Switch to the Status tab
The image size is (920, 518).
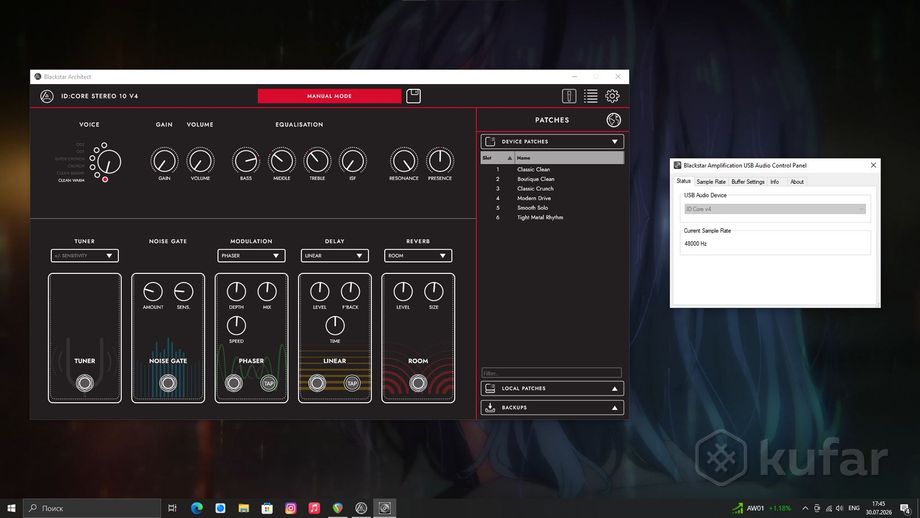point(684,181)
